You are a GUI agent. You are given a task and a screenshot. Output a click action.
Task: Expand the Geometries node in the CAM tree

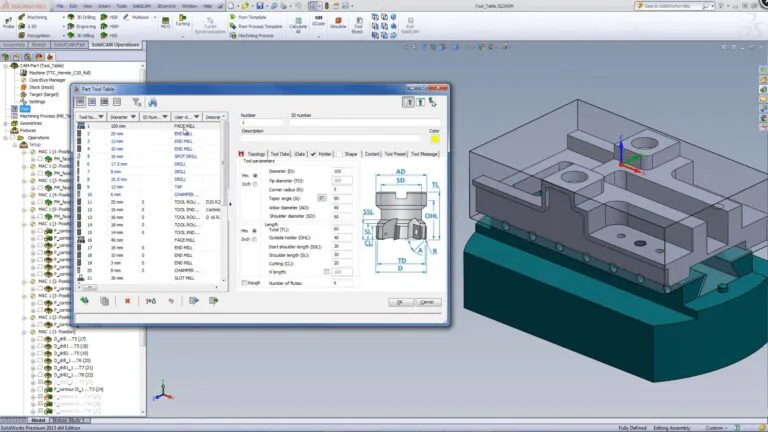click(x=6, y=123)
